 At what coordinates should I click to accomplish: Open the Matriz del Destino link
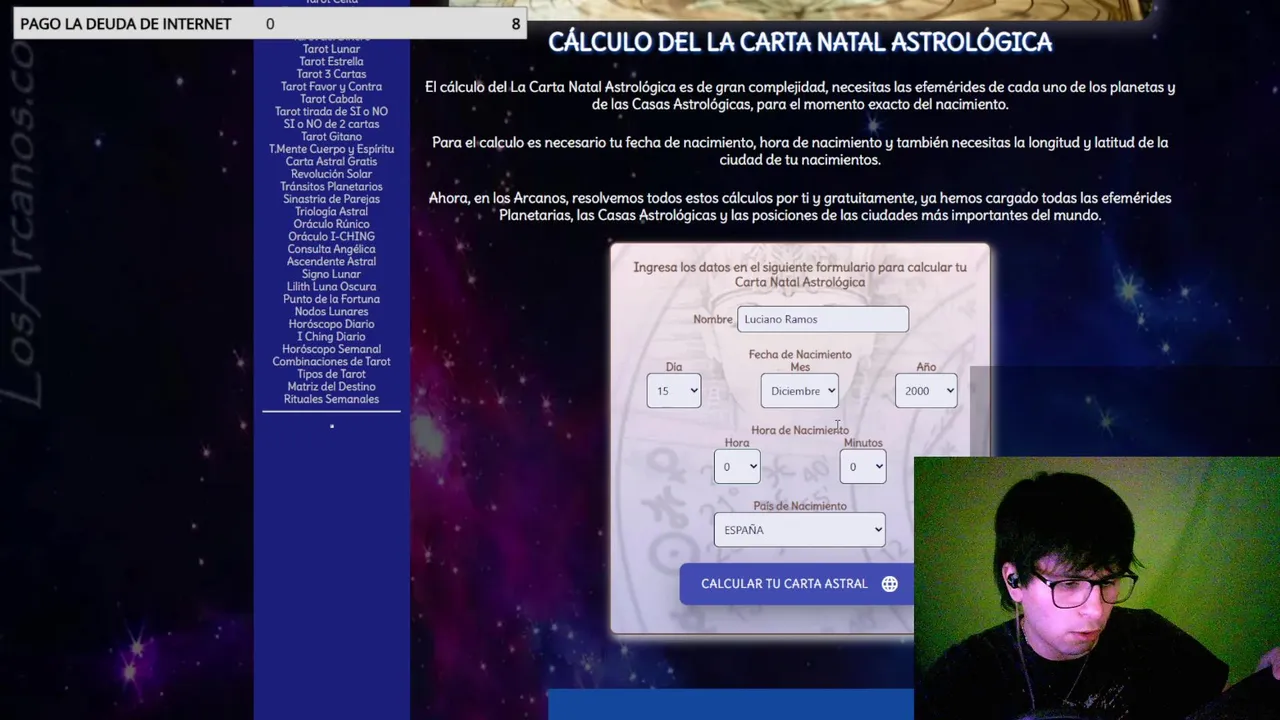click(x=331, y=386)
